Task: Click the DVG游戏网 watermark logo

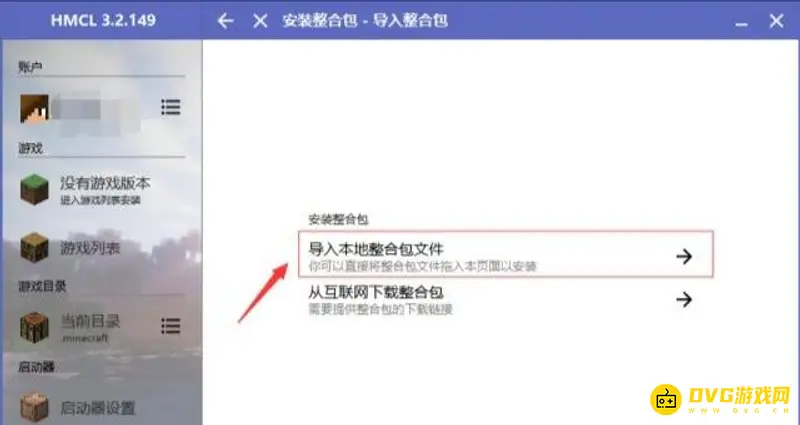Action: tap(720, 399)
